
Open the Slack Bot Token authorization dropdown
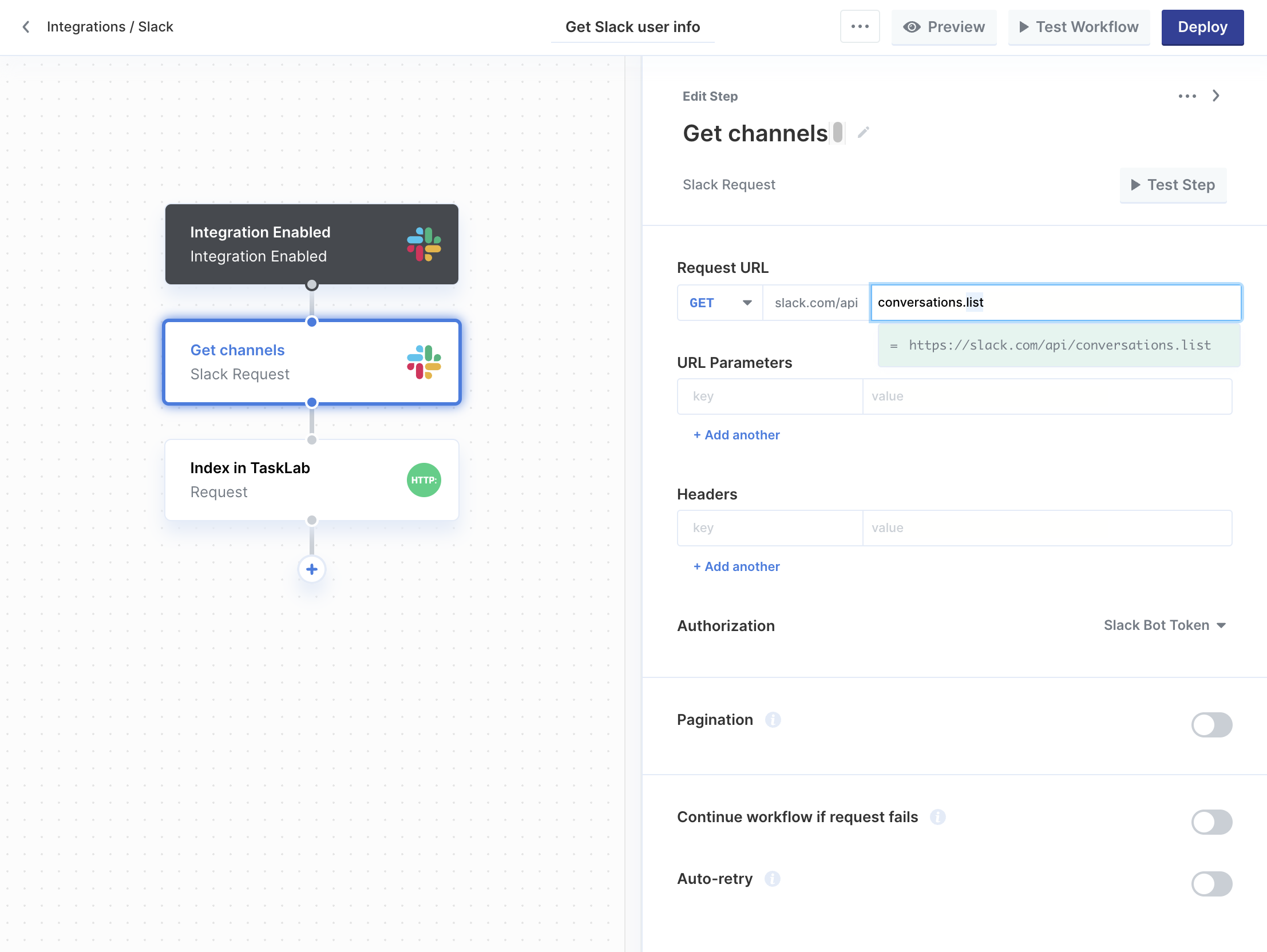[x=1164, y=625]
